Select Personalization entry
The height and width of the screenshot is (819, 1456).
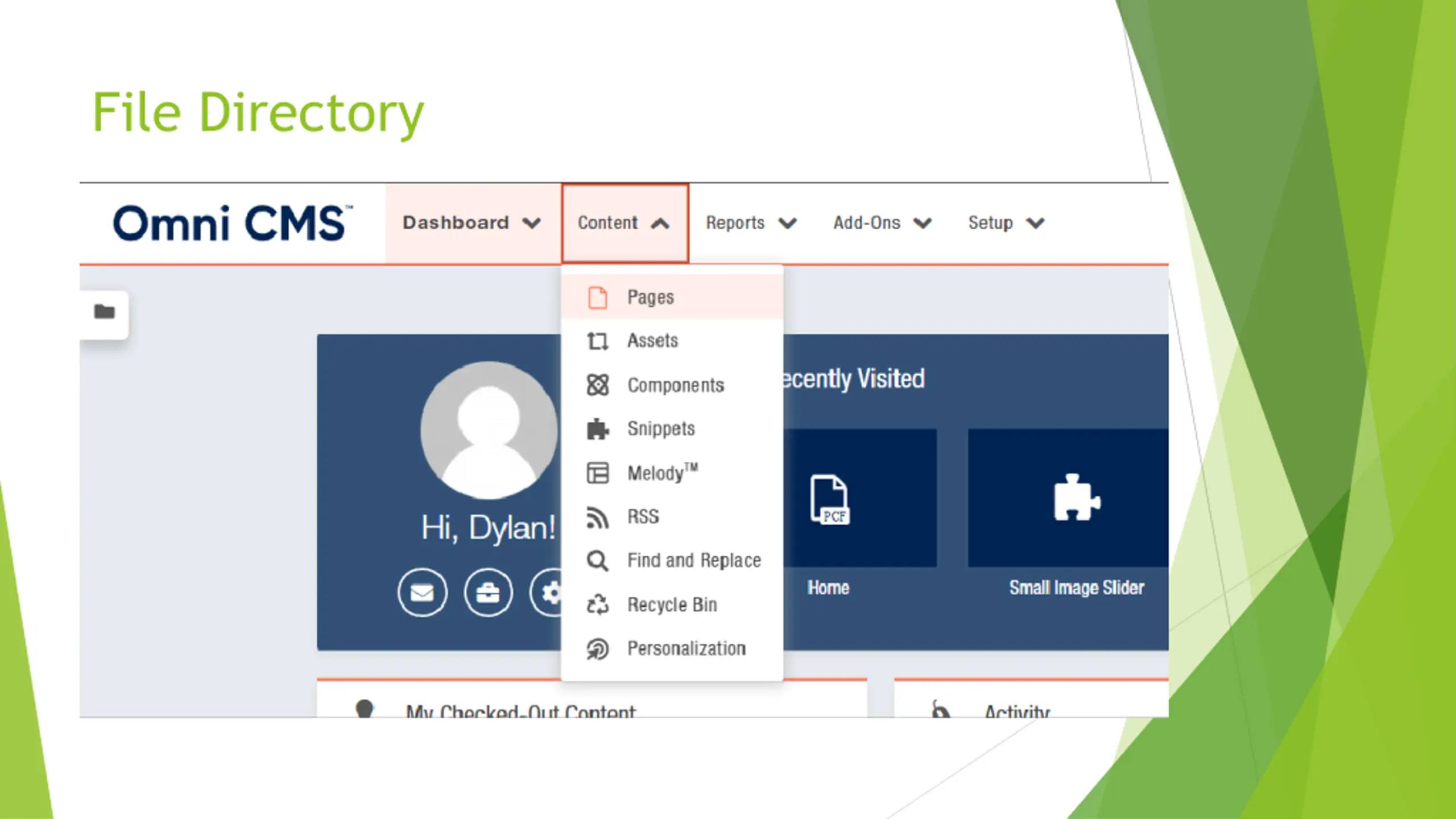click(672, 649)
